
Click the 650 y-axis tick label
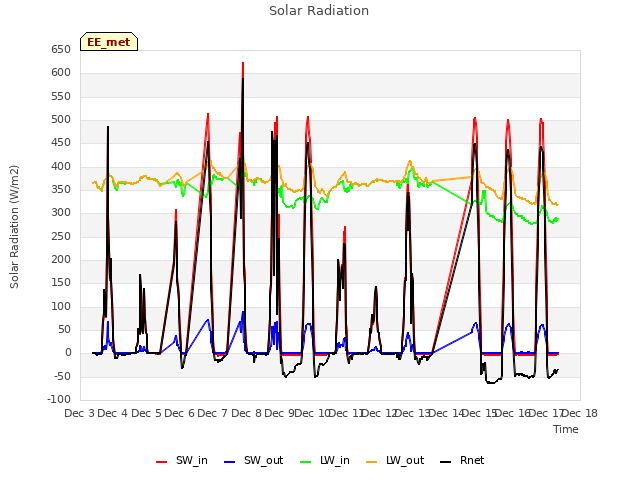(x=61, y=49)
